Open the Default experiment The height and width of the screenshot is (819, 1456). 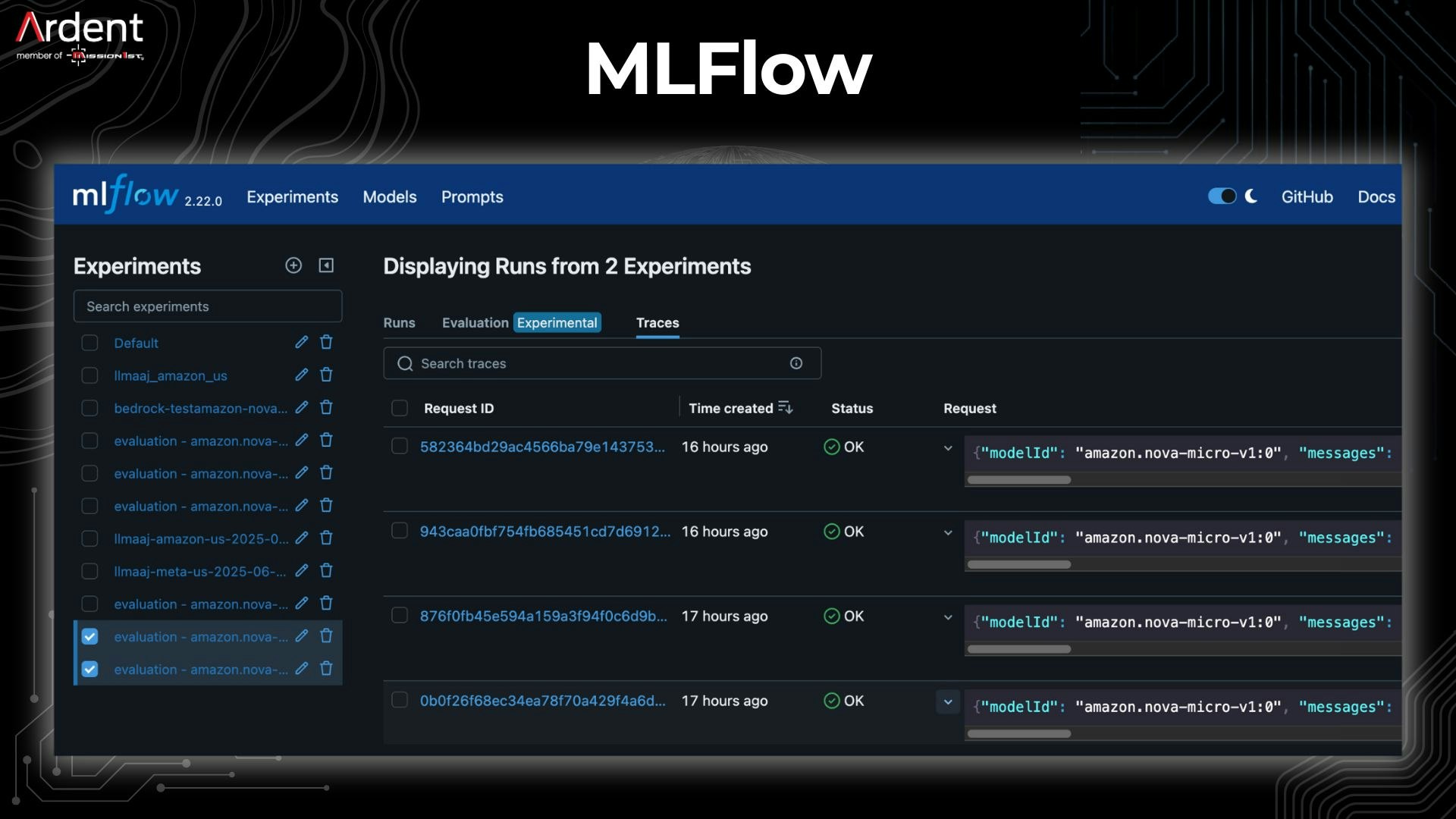pos(136,343)
